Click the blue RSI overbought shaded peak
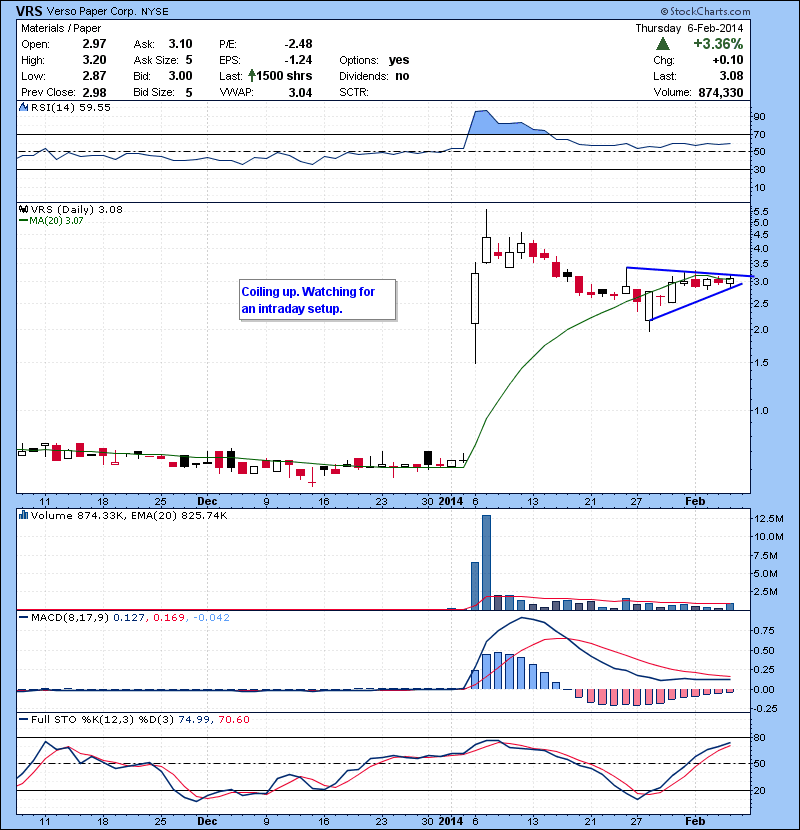 tap(500, 122)
